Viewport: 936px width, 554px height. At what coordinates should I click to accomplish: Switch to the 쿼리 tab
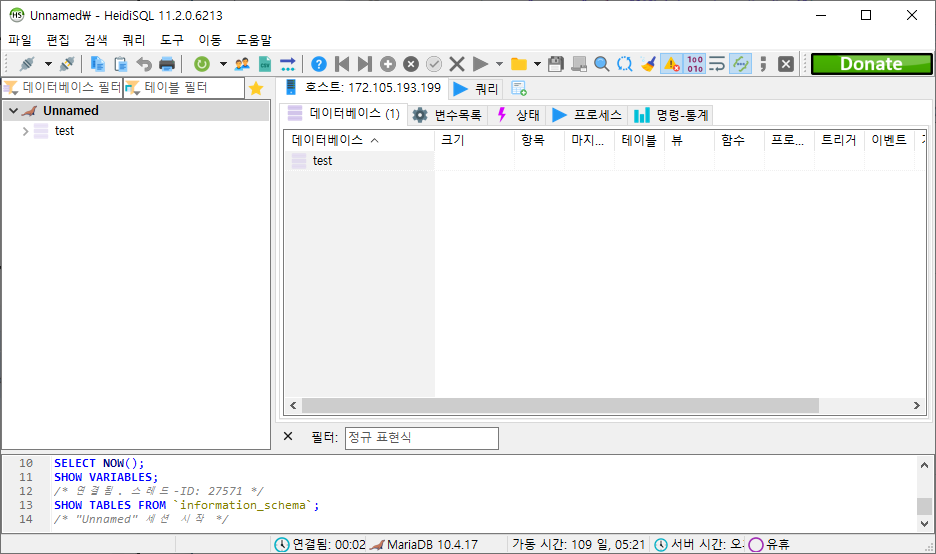(476, 89)
